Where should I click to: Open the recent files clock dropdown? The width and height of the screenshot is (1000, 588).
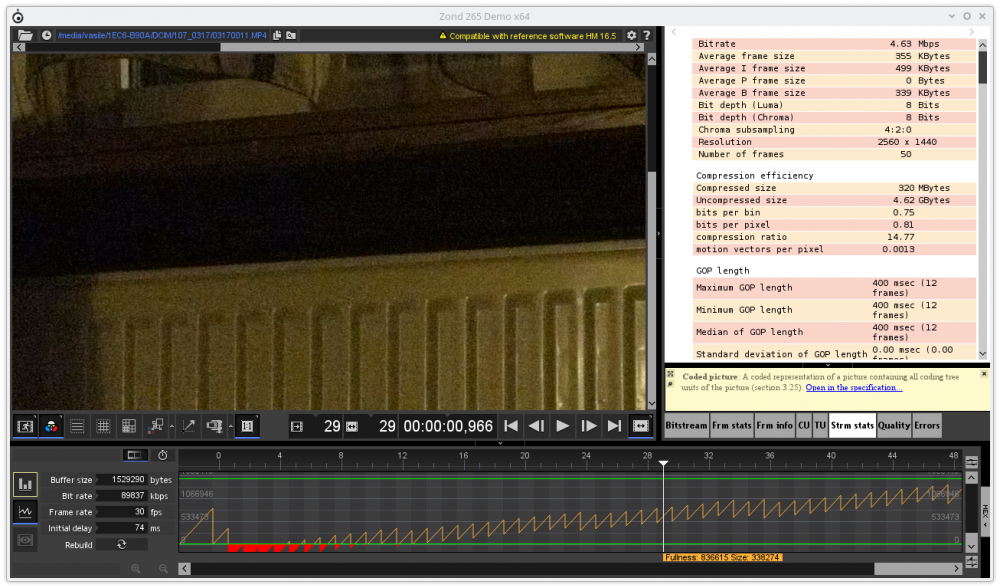46,35
